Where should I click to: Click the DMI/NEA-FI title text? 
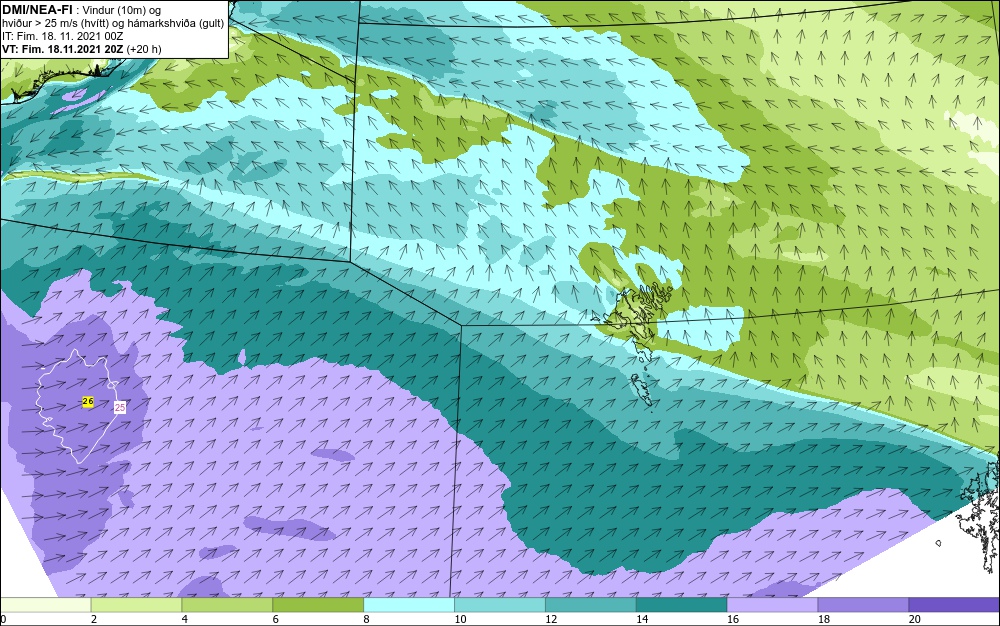37,9
